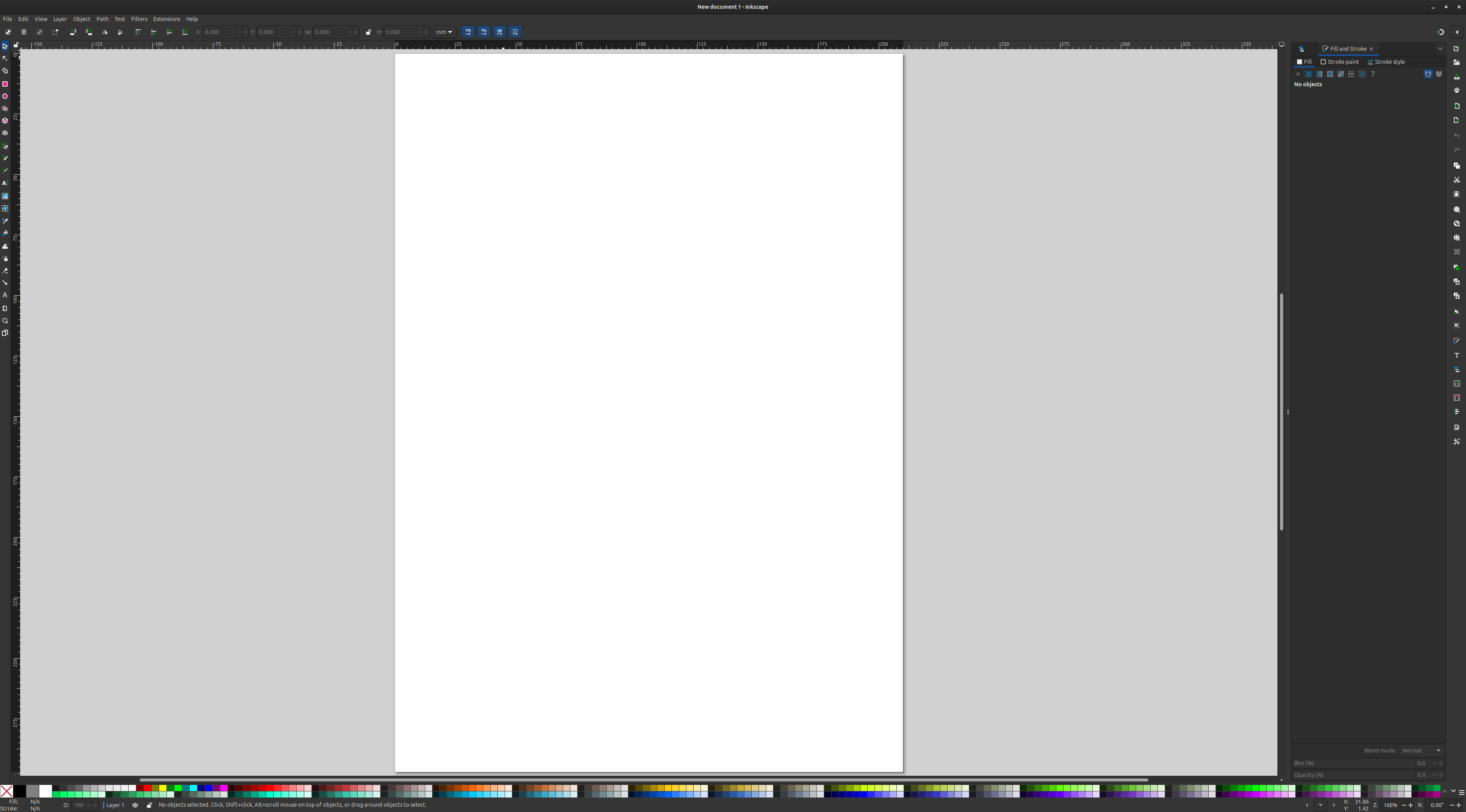Viewport: 1466px width, 812px height.
Task: Collapse the Fill and Stroke dialog options
Action: (x=1440, y=48)
